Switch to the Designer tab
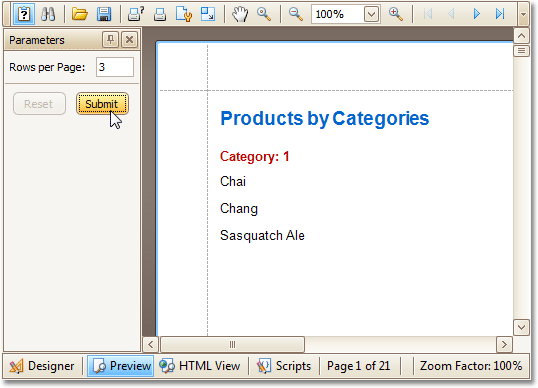 [42, 366]
